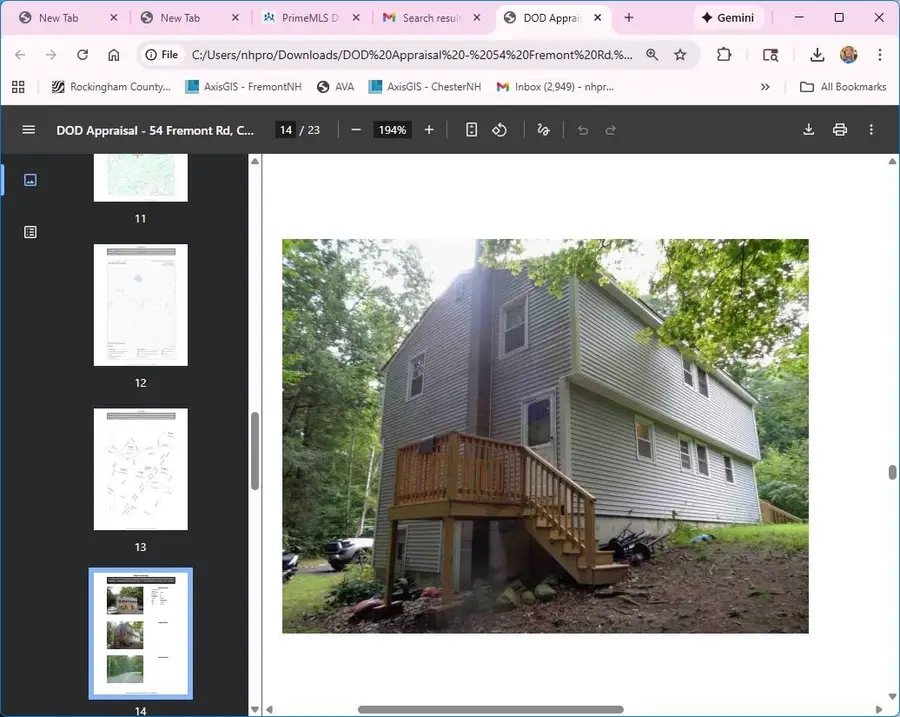Expand hidden bookmarks with the double chevron

(765, 87)
